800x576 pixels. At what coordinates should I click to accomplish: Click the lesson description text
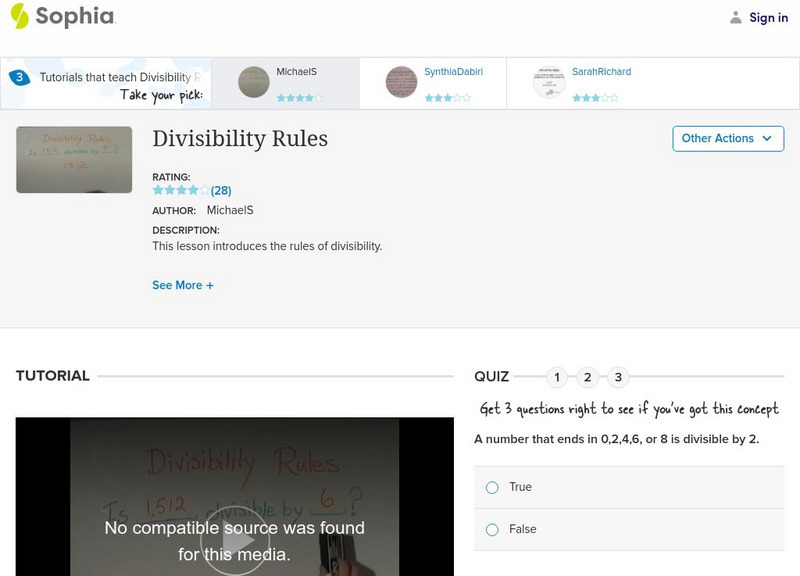click(x=267, y=246)
